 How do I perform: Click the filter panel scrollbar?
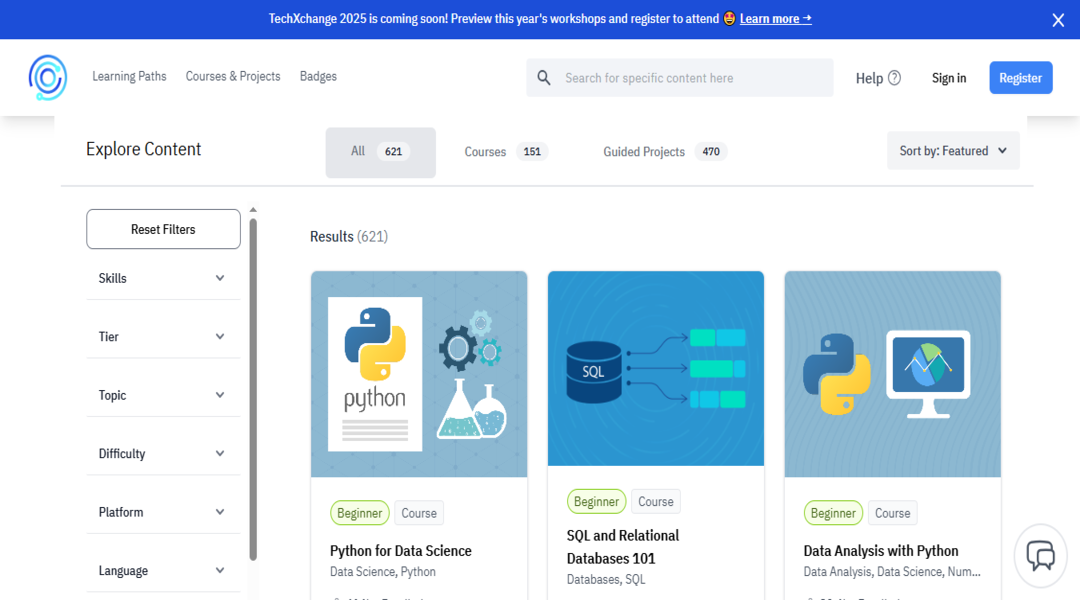pos(253,389)
